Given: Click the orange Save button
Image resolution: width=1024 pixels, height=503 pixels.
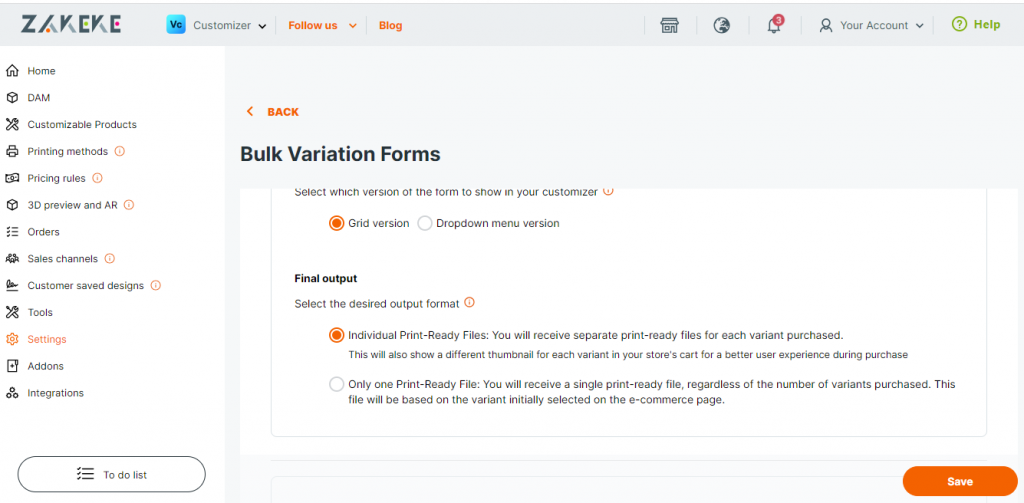Looking at the screenshot, I should [x=959, y=481].
